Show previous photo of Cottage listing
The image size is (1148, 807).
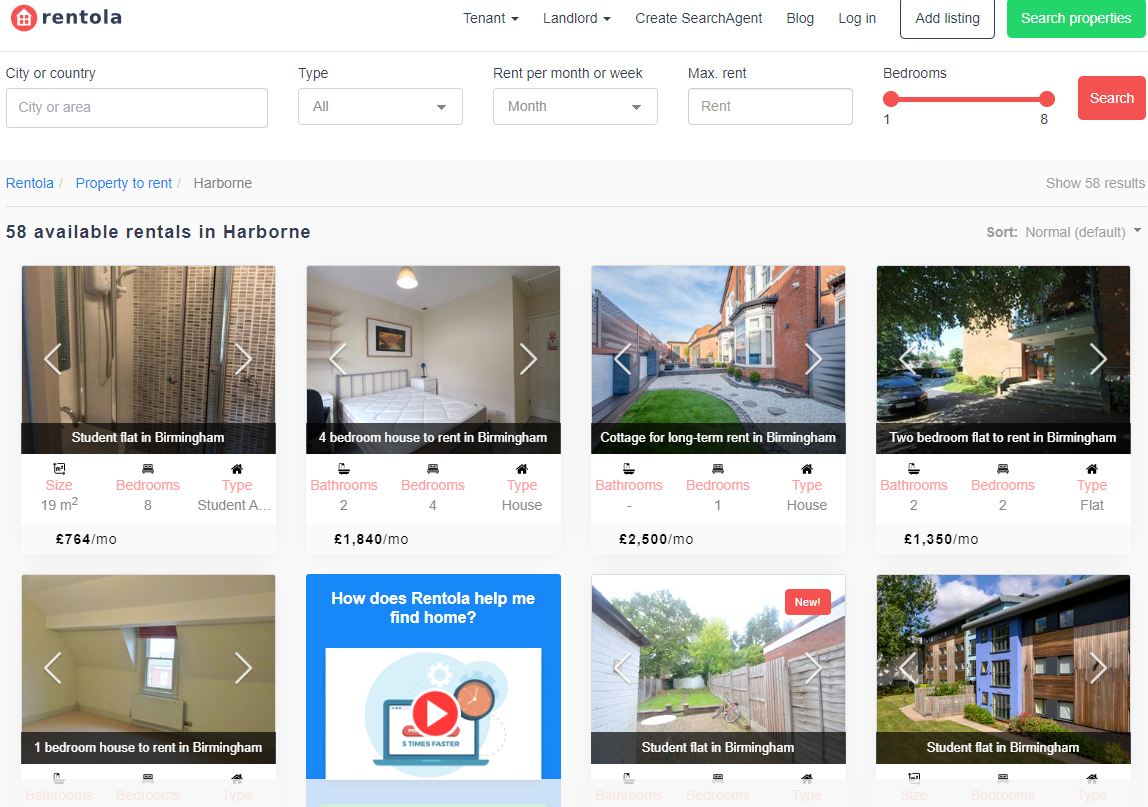[622, 359]
